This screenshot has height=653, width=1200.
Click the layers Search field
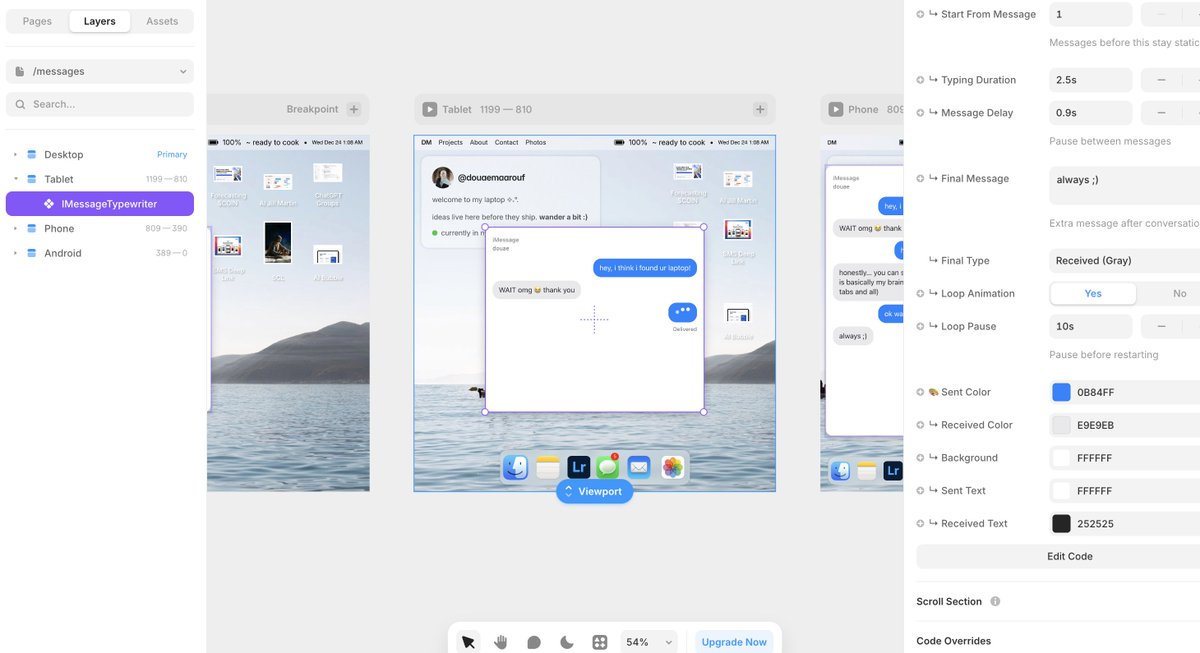(x=100, y=104)
